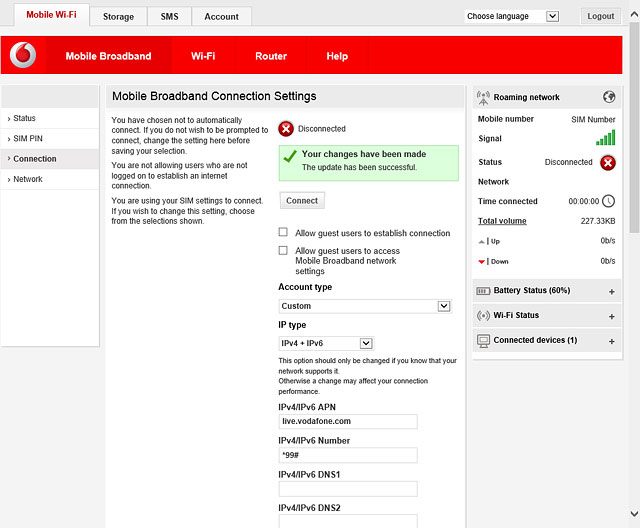Click the SIM Number text
This screenshot has height=528, width=640.
click(x=593, y=120)
